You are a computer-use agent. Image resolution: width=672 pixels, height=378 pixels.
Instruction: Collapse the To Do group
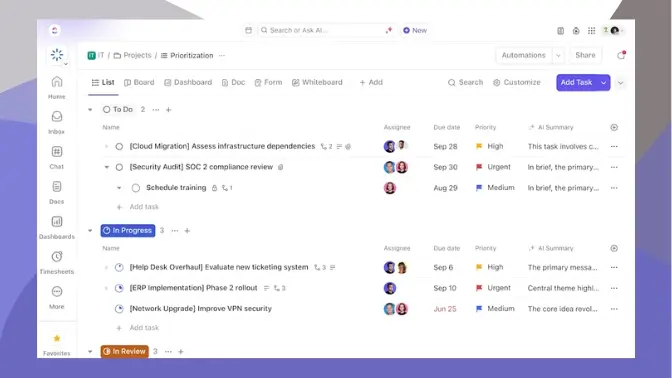point(90,110)
